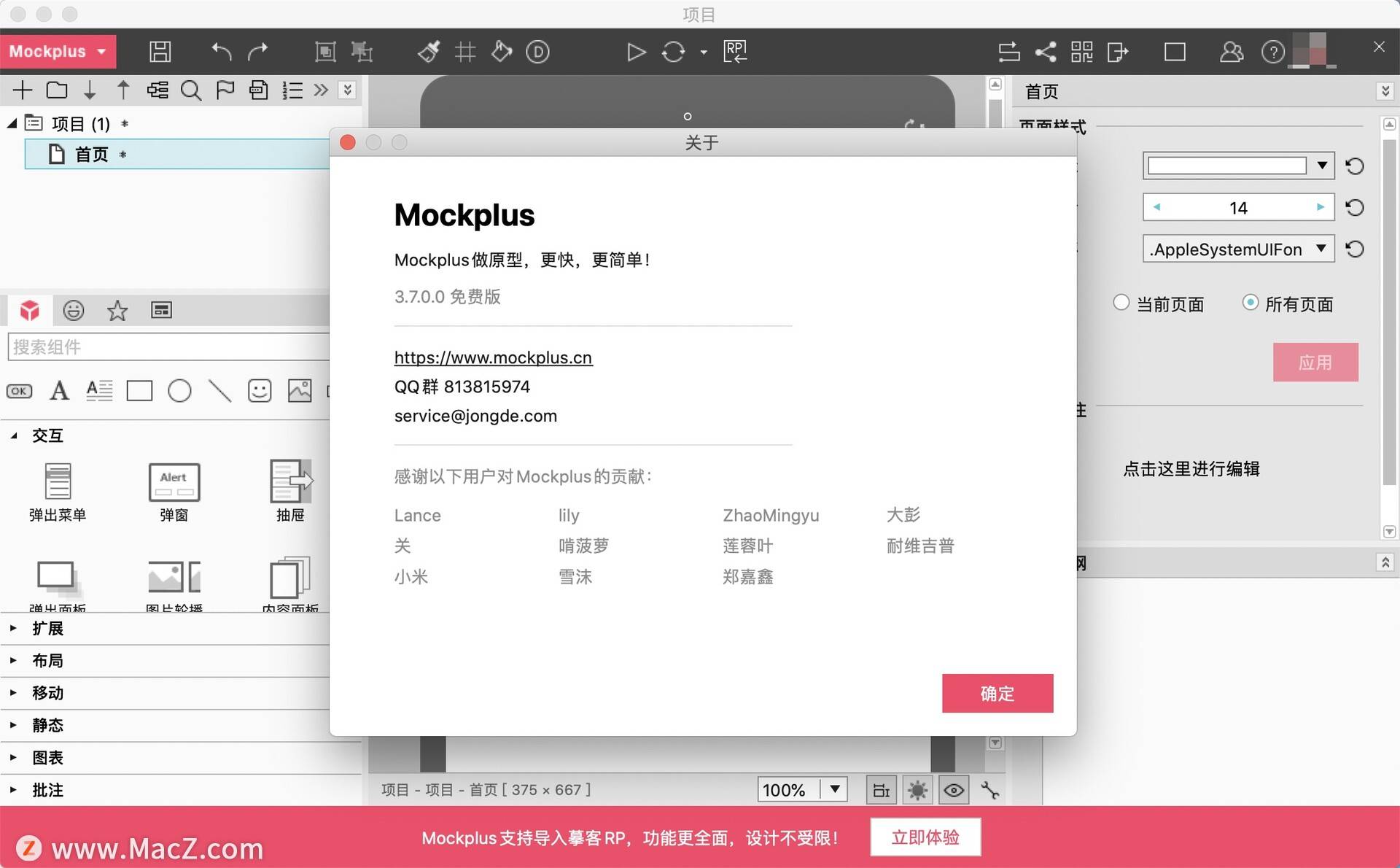Collapse the project tree root 项目 (1)

point(12,123)
